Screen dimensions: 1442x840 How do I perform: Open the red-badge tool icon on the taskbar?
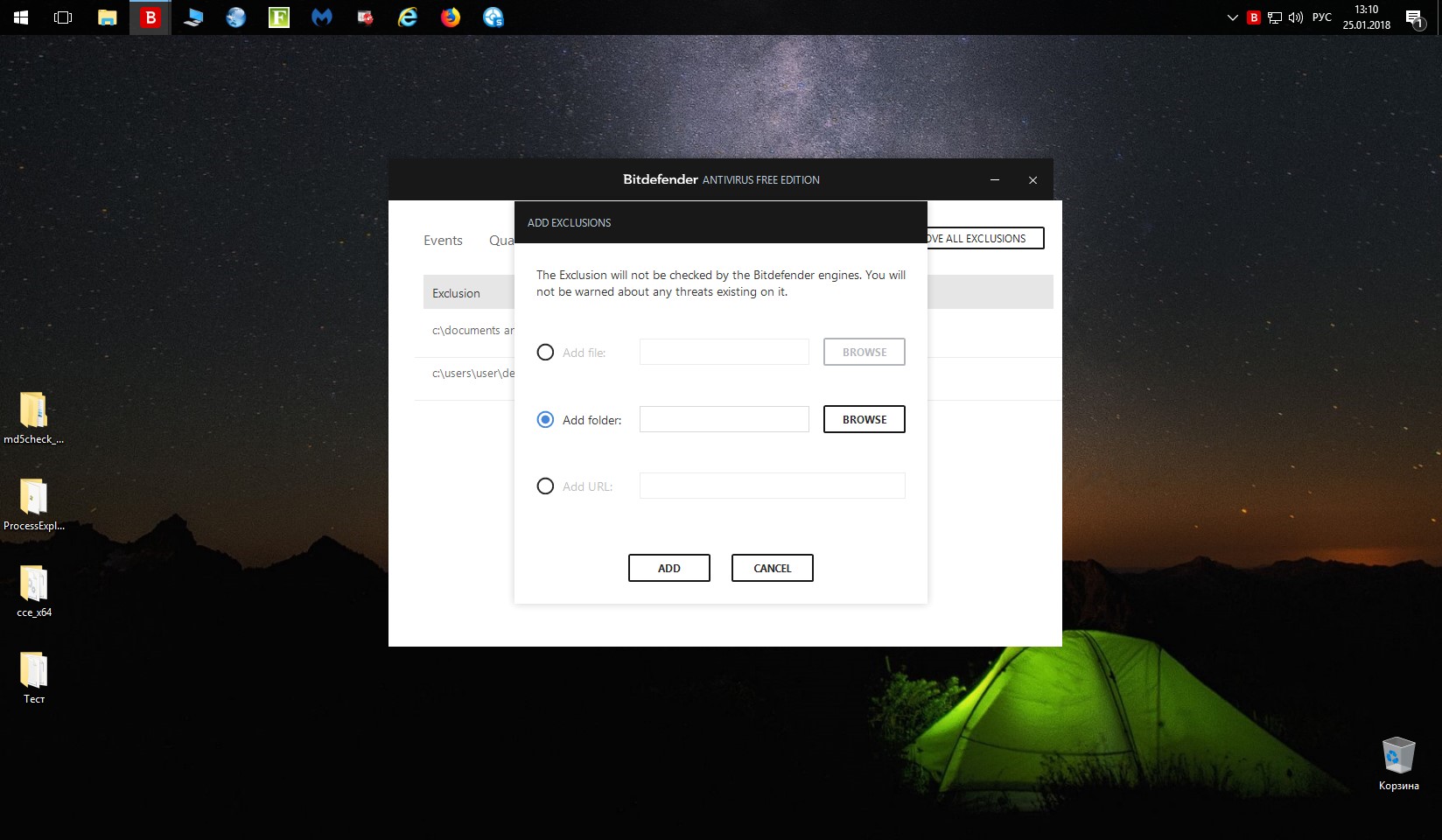click(x=365, y=17)
